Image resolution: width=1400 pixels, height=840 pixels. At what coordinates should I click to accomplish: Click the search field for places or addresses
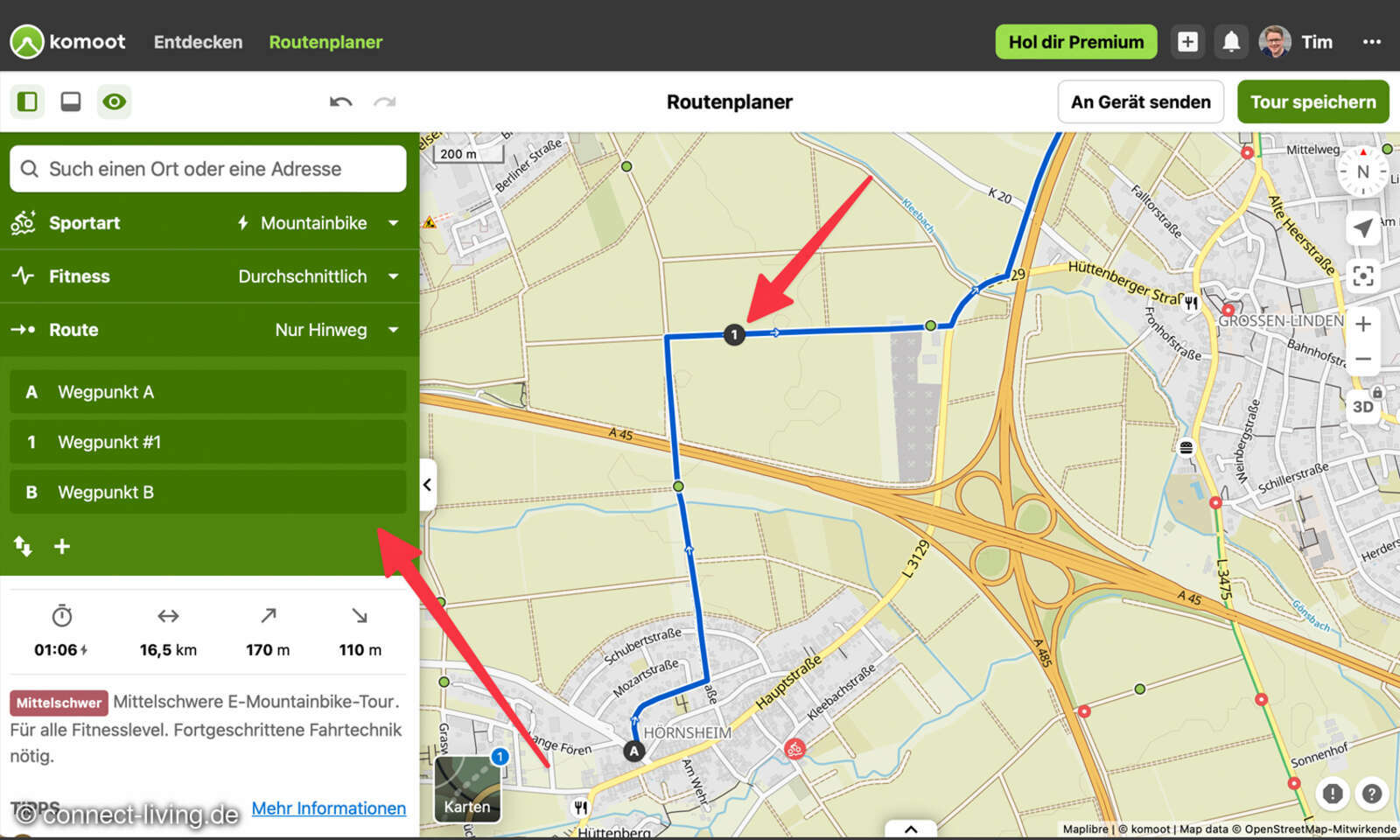coord(207,169)
